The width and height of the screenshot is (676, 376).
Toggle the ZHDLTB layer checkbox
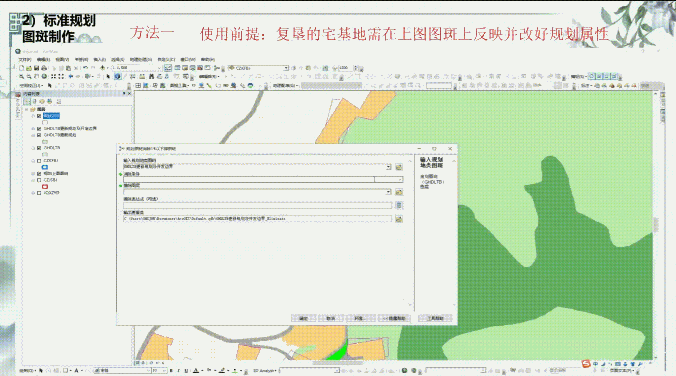pyautogui.click(x=39, y=148)
